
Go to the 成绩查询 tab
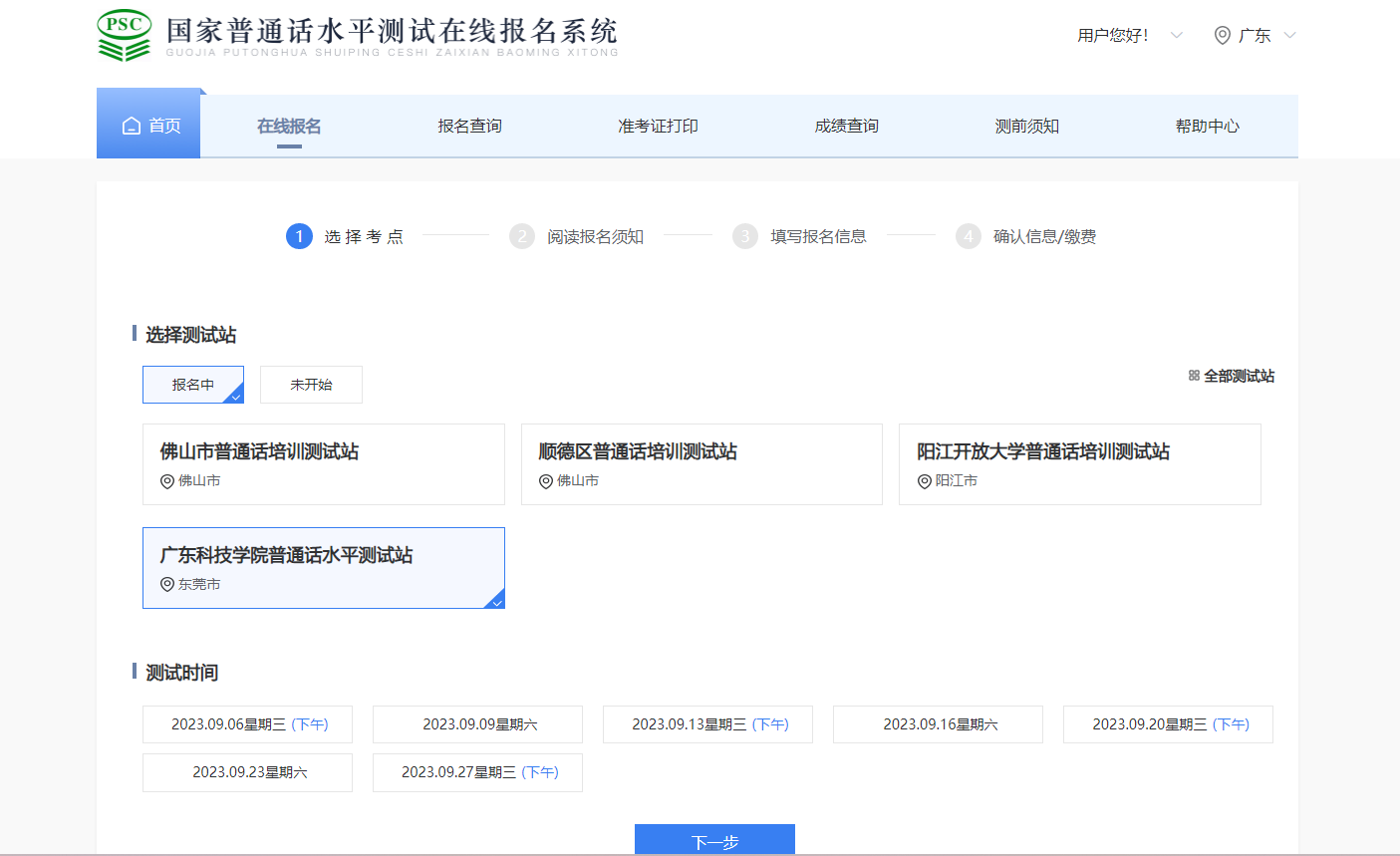846,127
